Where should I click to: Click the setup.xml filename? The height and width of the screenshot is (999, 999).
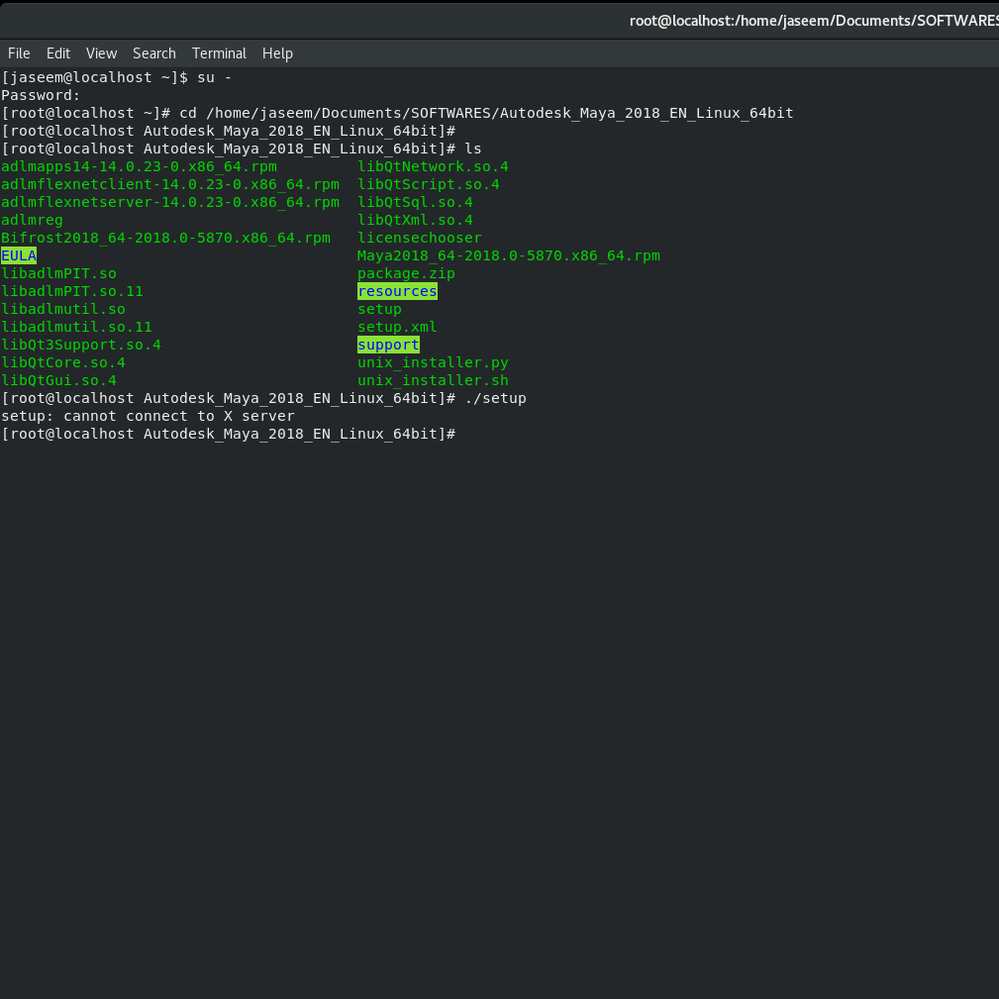[397, 327]
